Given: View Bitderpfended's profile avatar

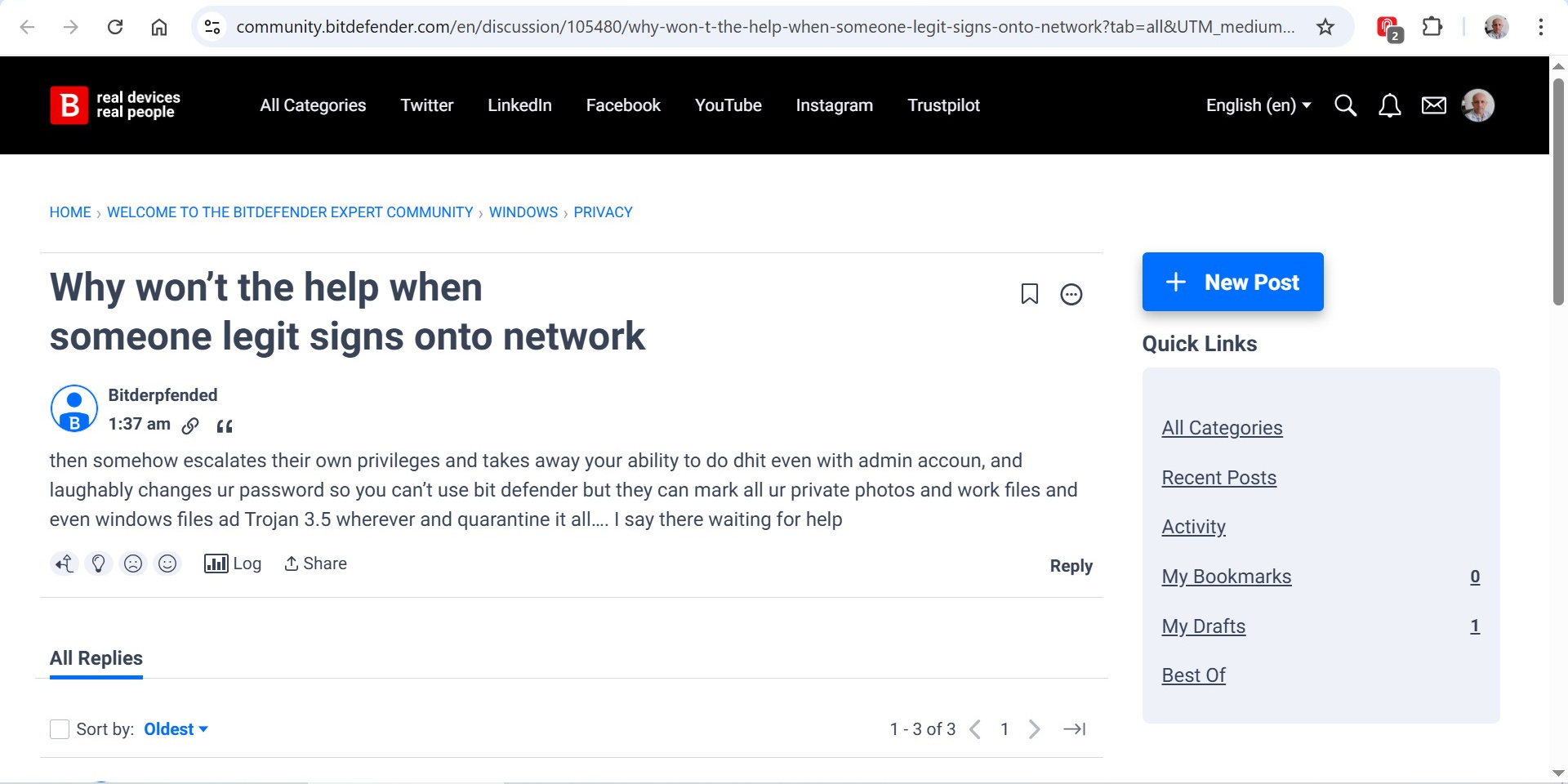Looking at the screenshot, I should point(74,408).
